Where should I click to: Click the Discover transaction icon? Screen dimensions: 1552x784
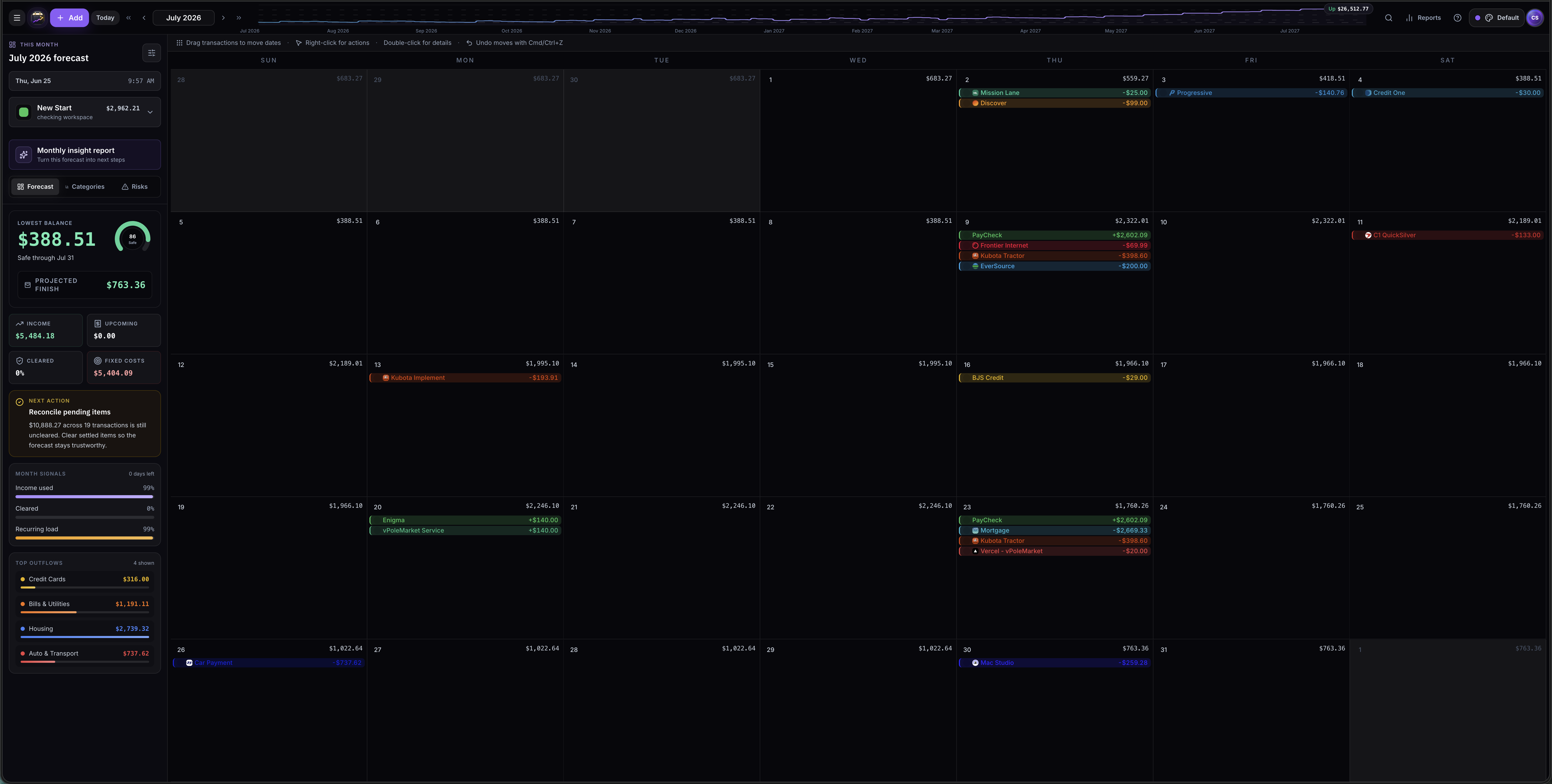pyautogui.click(x=975, y=103)
